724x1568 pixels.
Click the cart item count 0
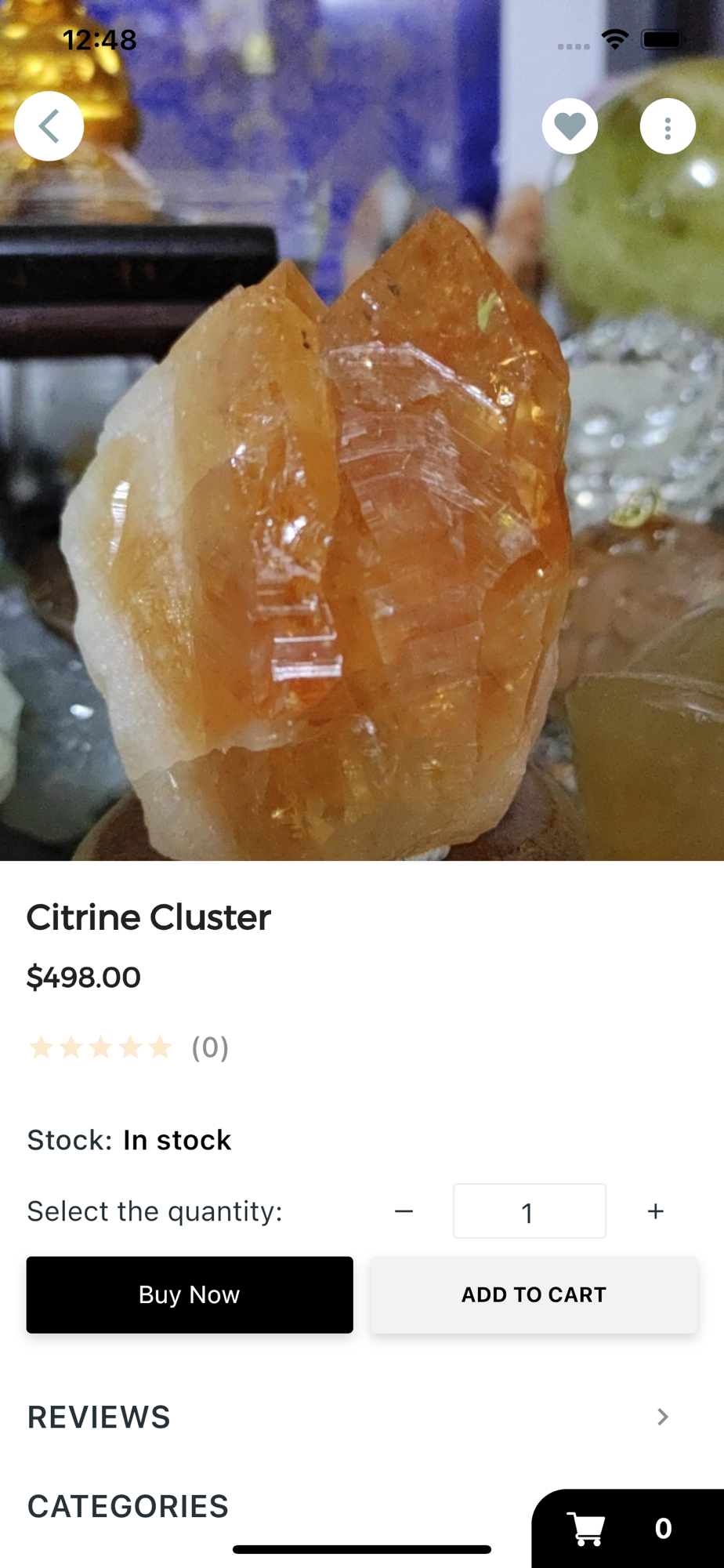click(663, 1528)
